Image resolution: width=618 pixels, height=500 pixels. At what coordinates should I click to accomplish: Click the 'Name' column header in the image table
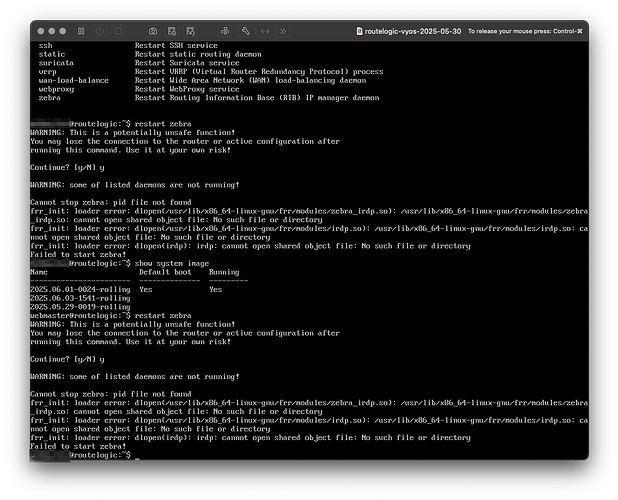39,272
